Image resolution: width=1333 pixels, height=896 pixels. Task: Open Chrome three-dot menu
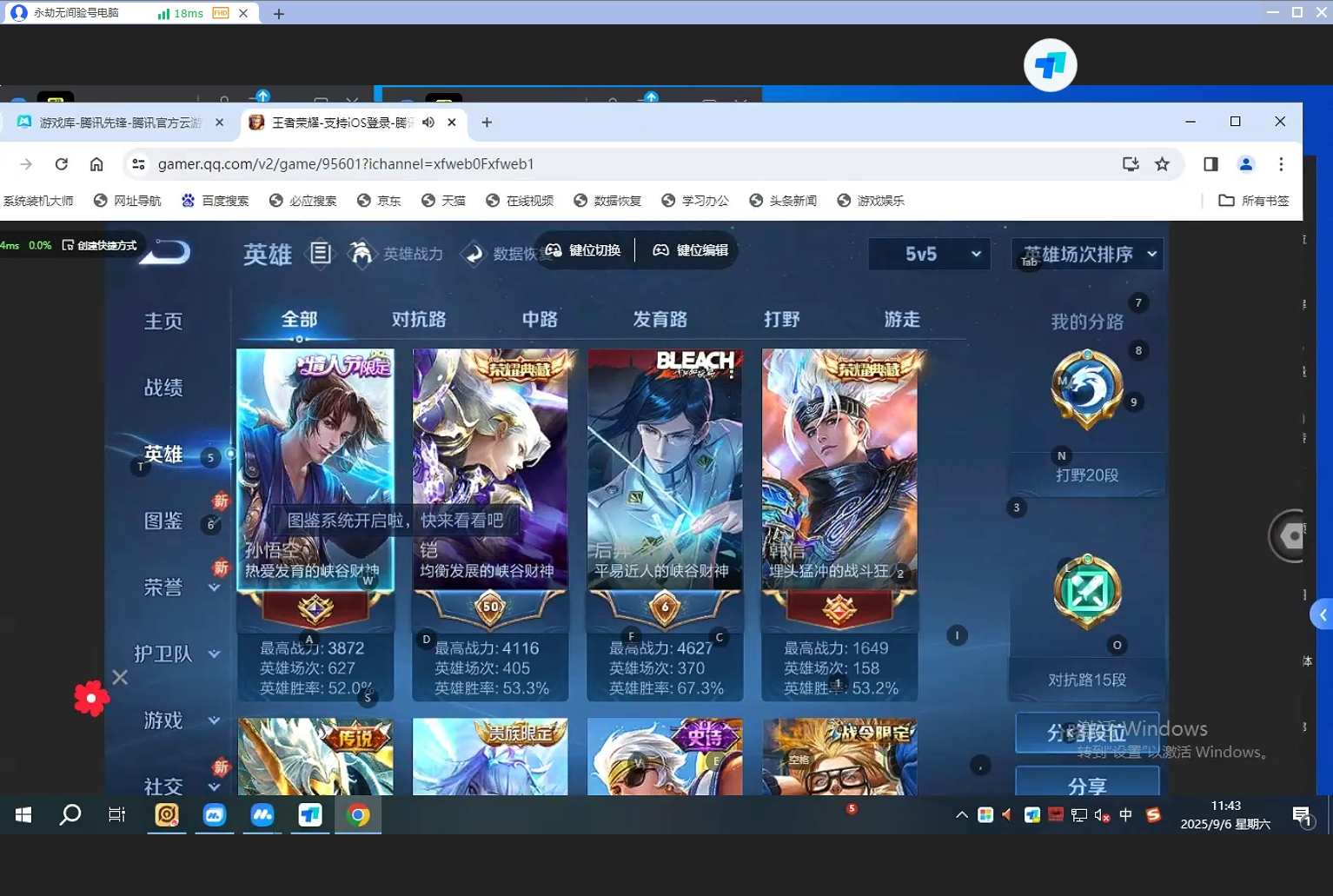pos(1281,164)
